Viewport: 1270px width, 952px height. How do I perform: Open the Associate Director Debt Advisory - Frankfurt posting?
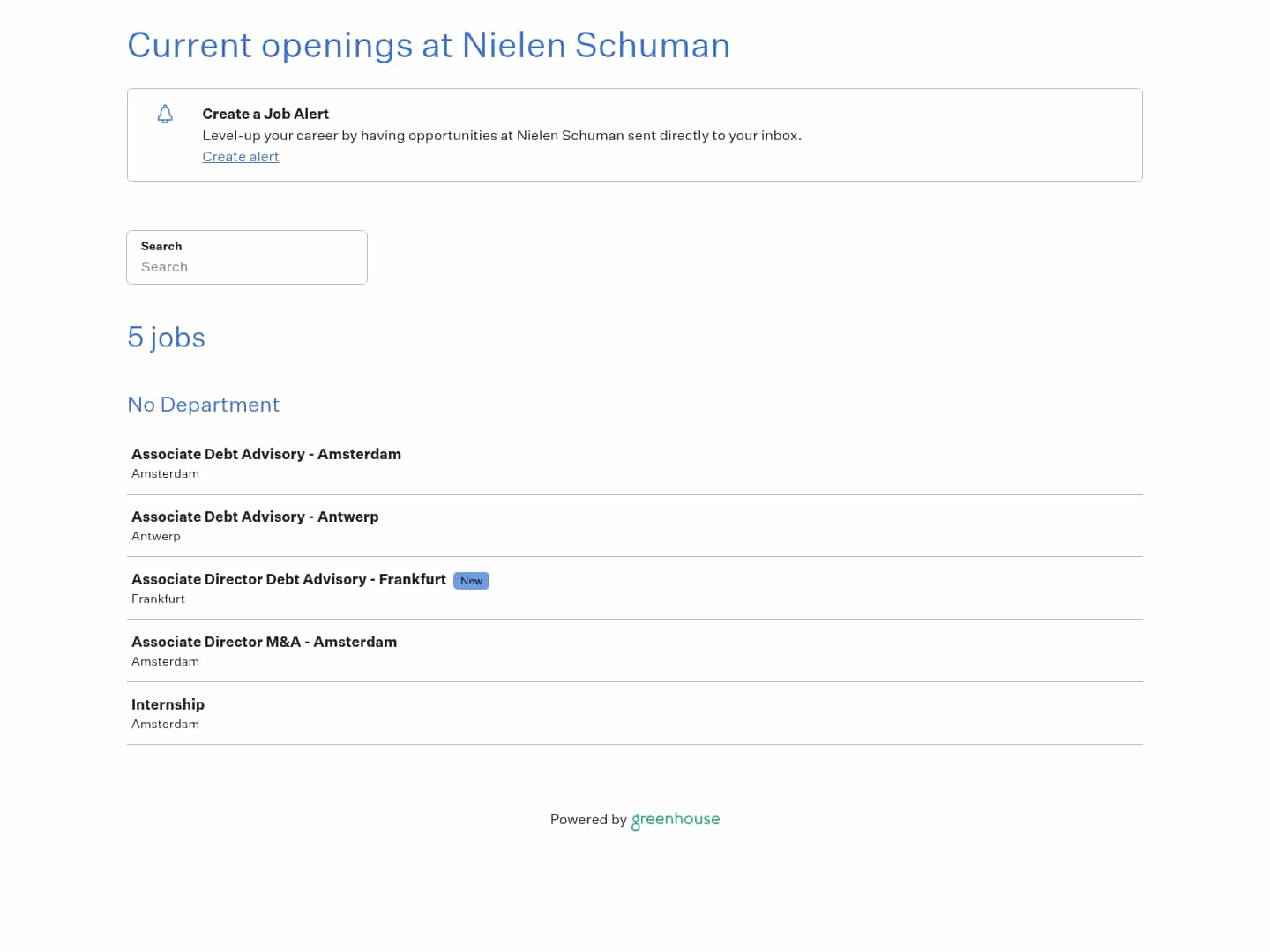(x=288, y=579)
